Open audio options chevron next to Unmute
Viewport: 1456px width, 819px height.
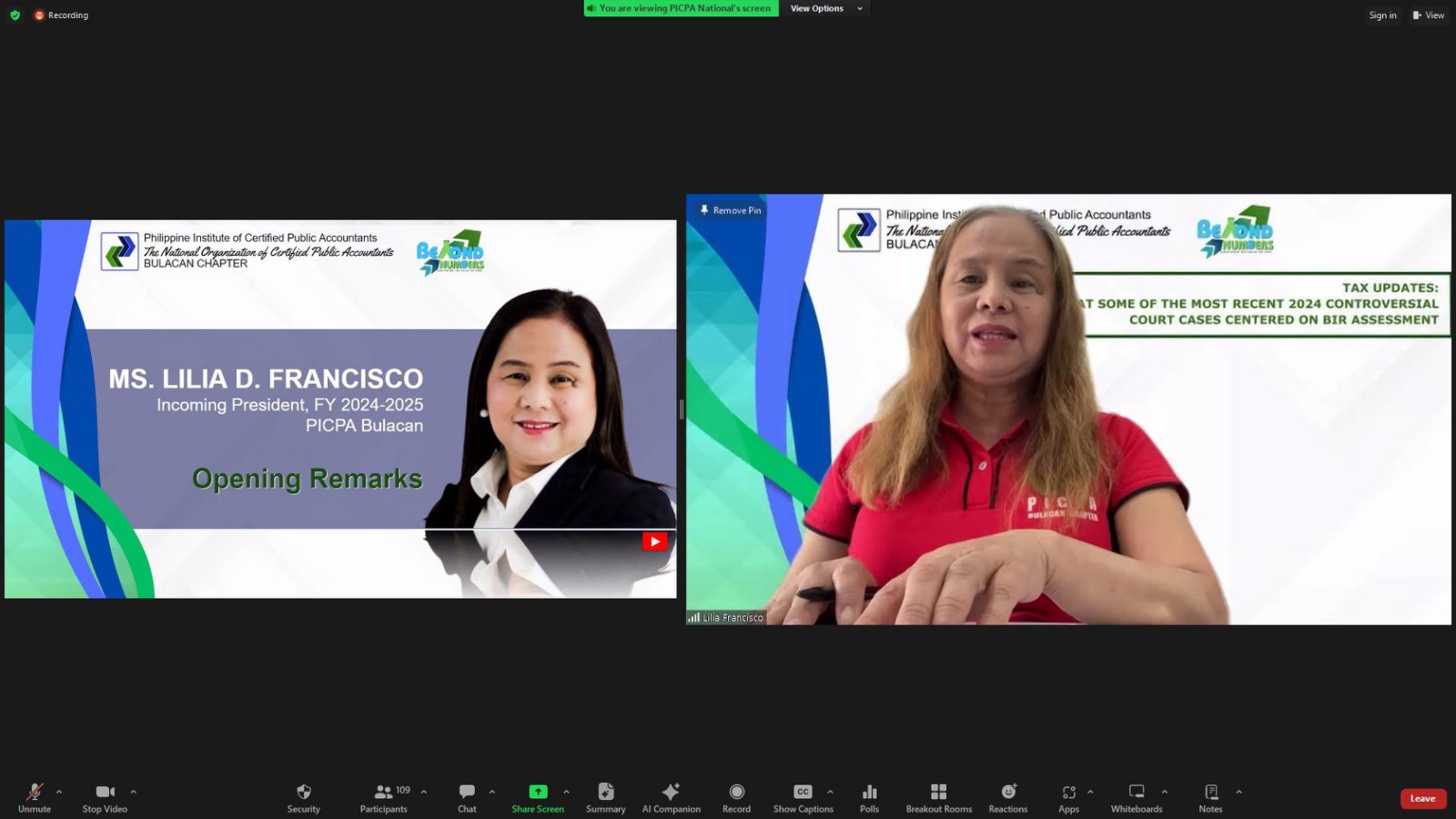59,792
